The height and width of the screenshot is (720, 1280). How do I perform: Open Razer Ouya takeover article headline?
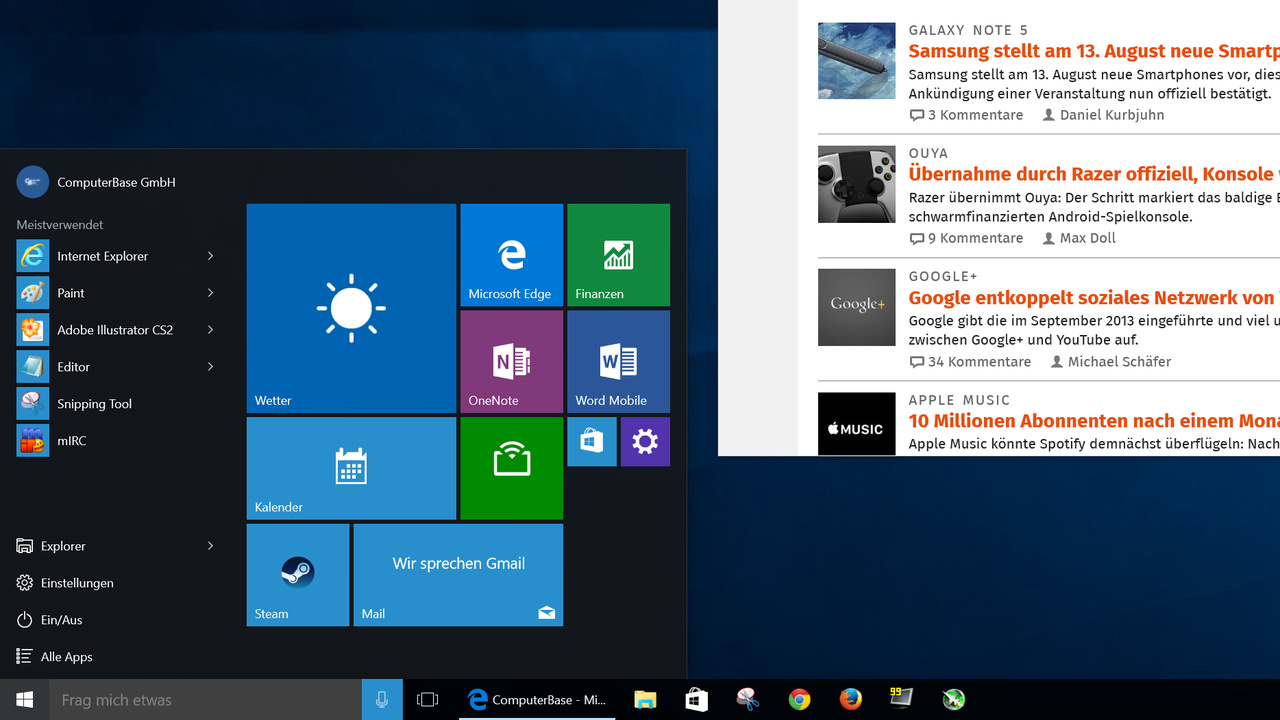[x=1094, y=174]
